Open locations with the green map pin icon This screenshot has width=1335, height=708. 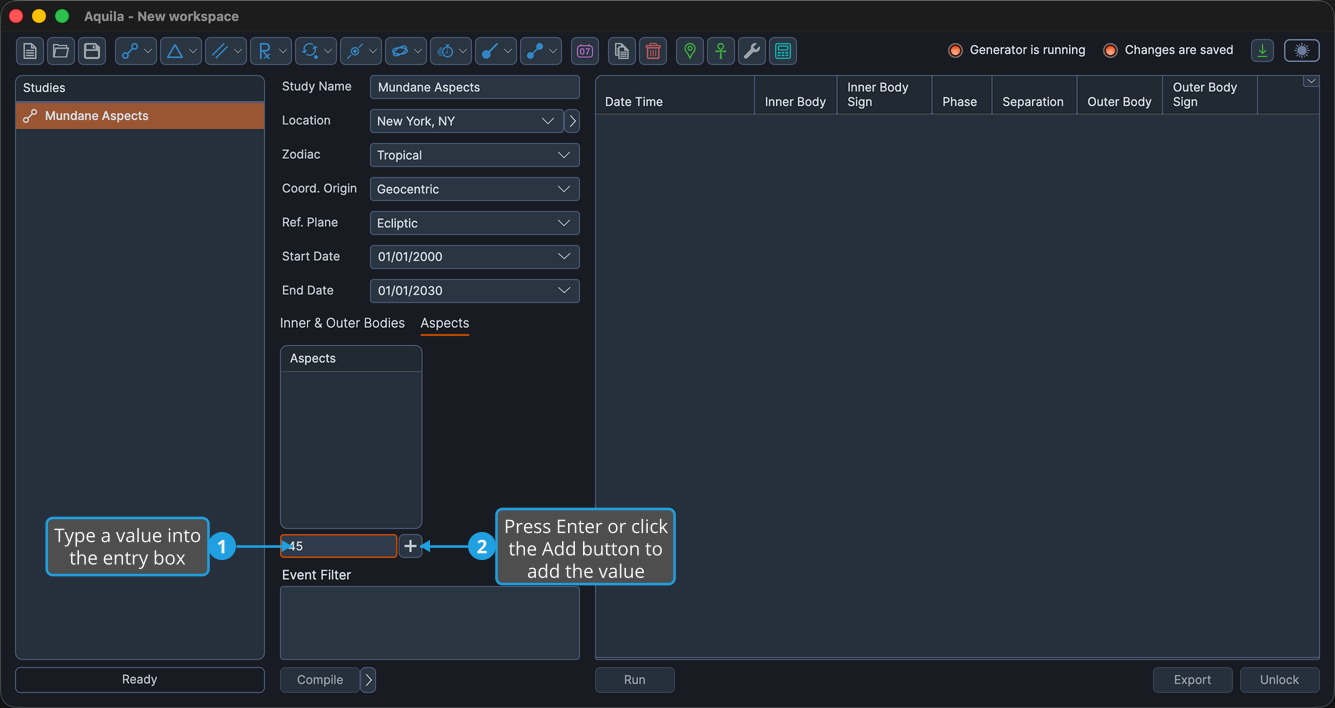pyautogui.click(x=690, y=51)
